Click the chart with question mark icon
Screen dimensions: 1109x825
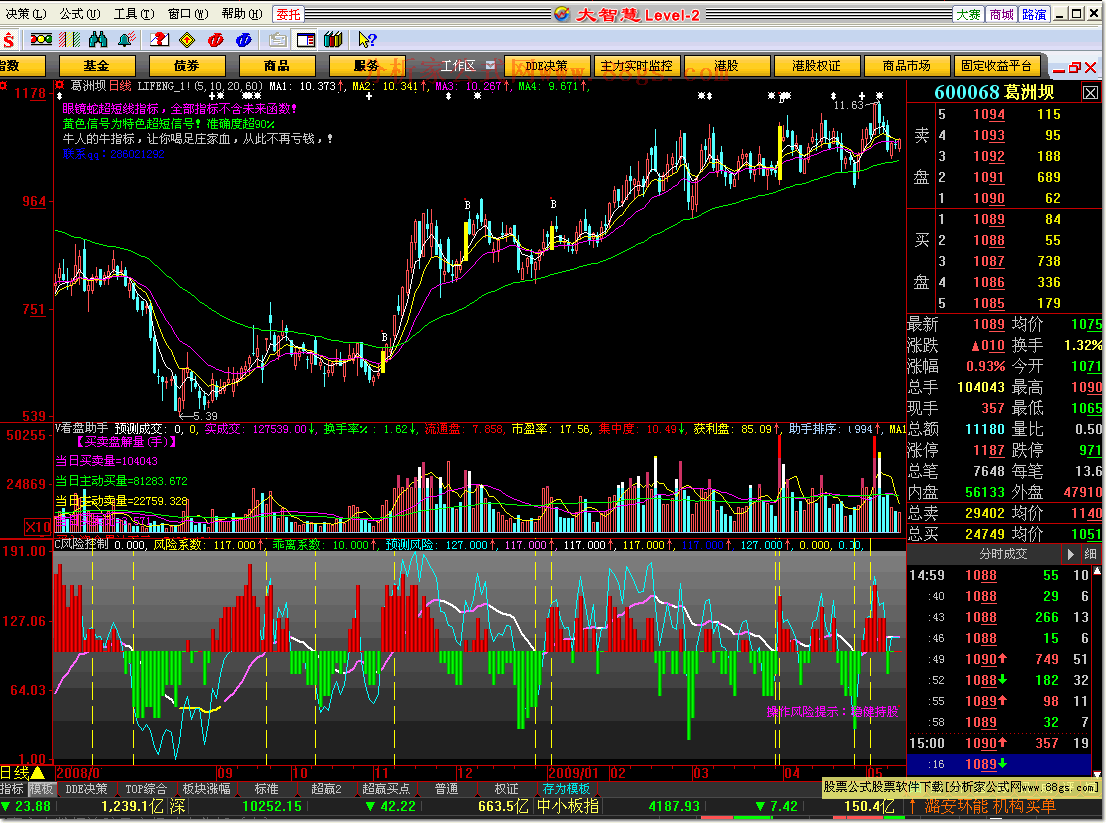click(x=160, y=40)
